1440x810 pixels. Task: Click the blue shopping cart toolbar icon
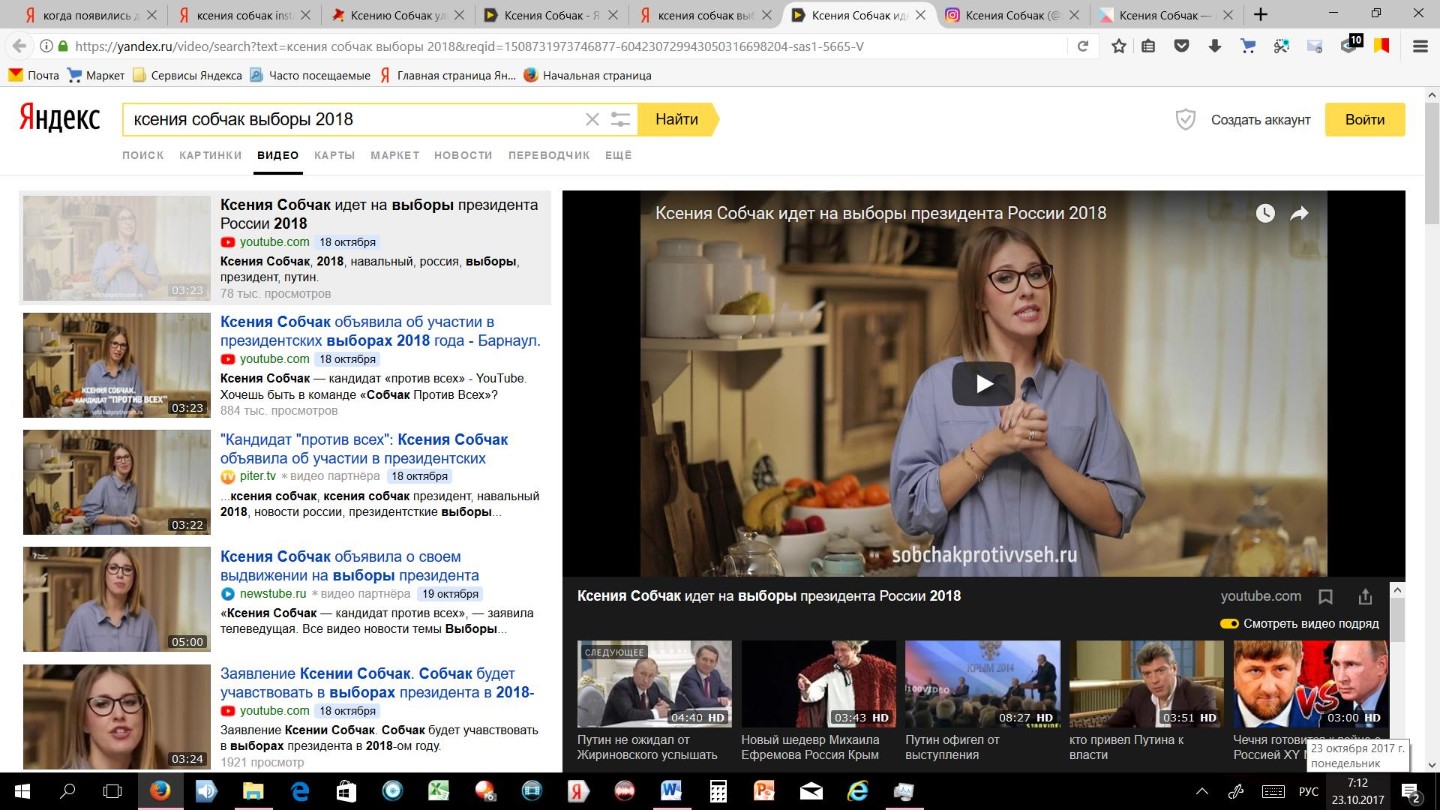pos(1248,46)
